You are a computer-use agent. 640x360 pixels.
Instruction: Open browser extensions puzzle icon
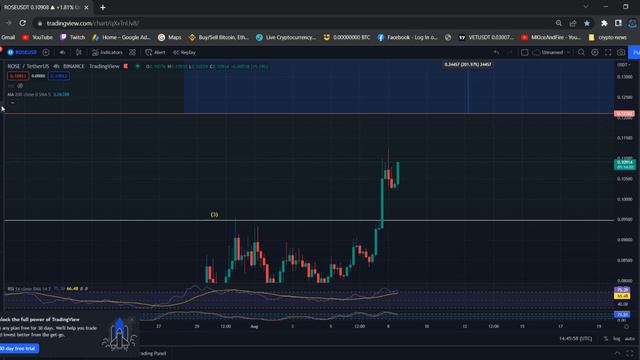pyautogui.click(x=604, y=23)
